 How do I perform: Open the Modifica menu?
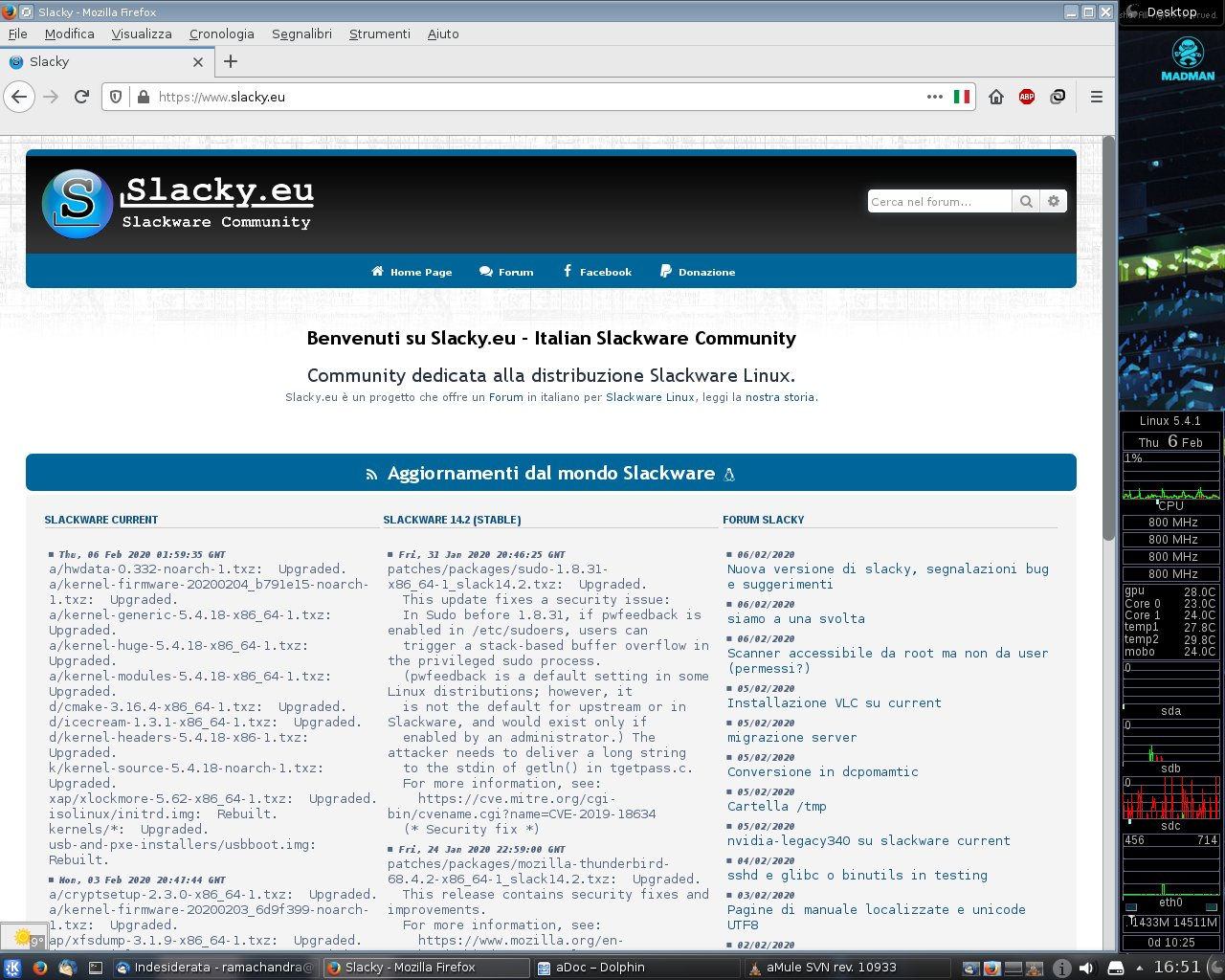69,33
